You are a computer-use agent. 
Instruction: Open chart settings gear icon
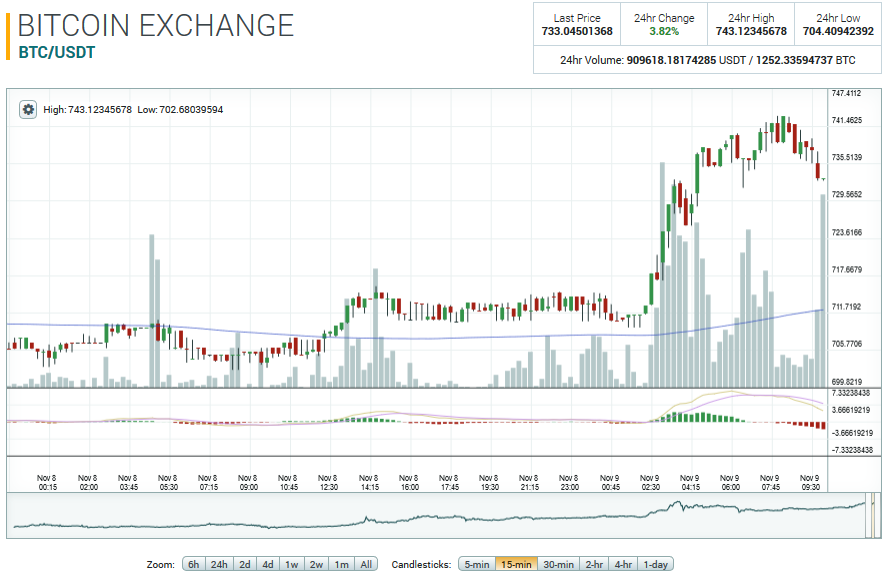point(28,109)
